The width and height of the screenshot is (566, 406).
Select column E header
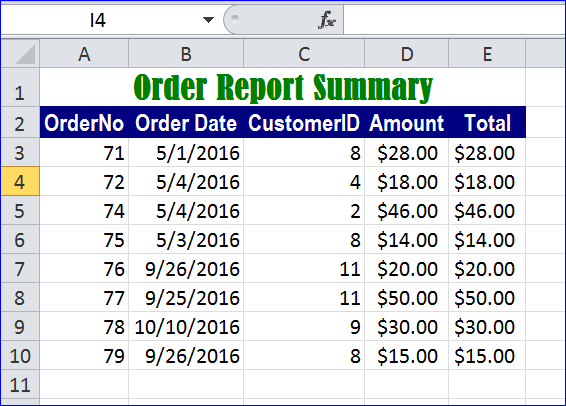[487, 54]
